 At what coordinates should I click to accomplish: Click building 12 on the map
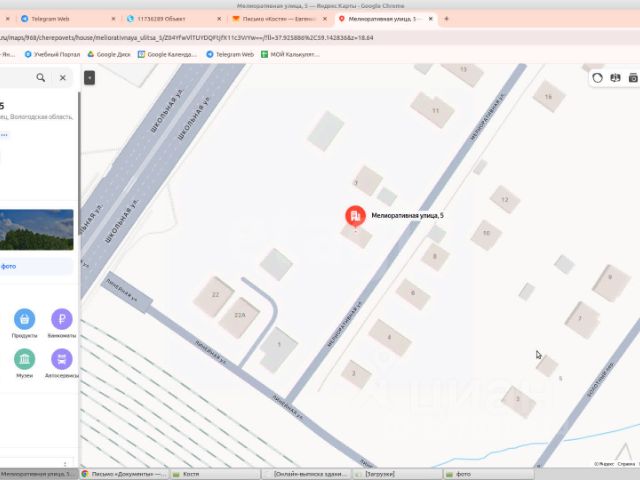coord(505,199)
